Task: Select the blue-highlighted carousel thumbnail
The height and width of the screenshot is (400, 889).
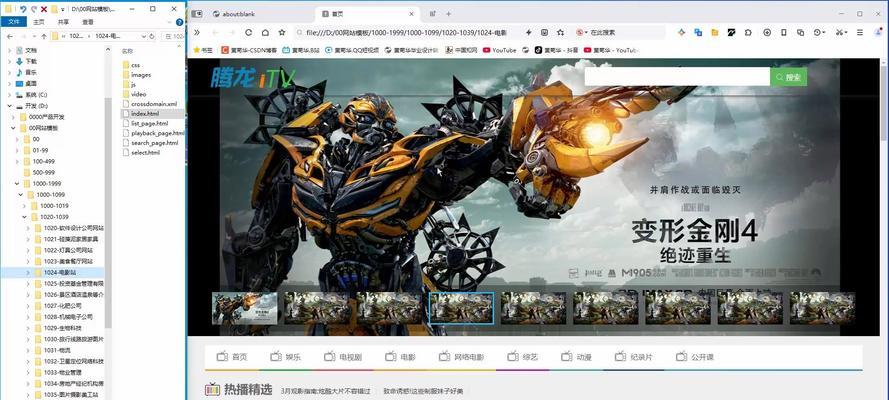Action: tap(461, 308)
